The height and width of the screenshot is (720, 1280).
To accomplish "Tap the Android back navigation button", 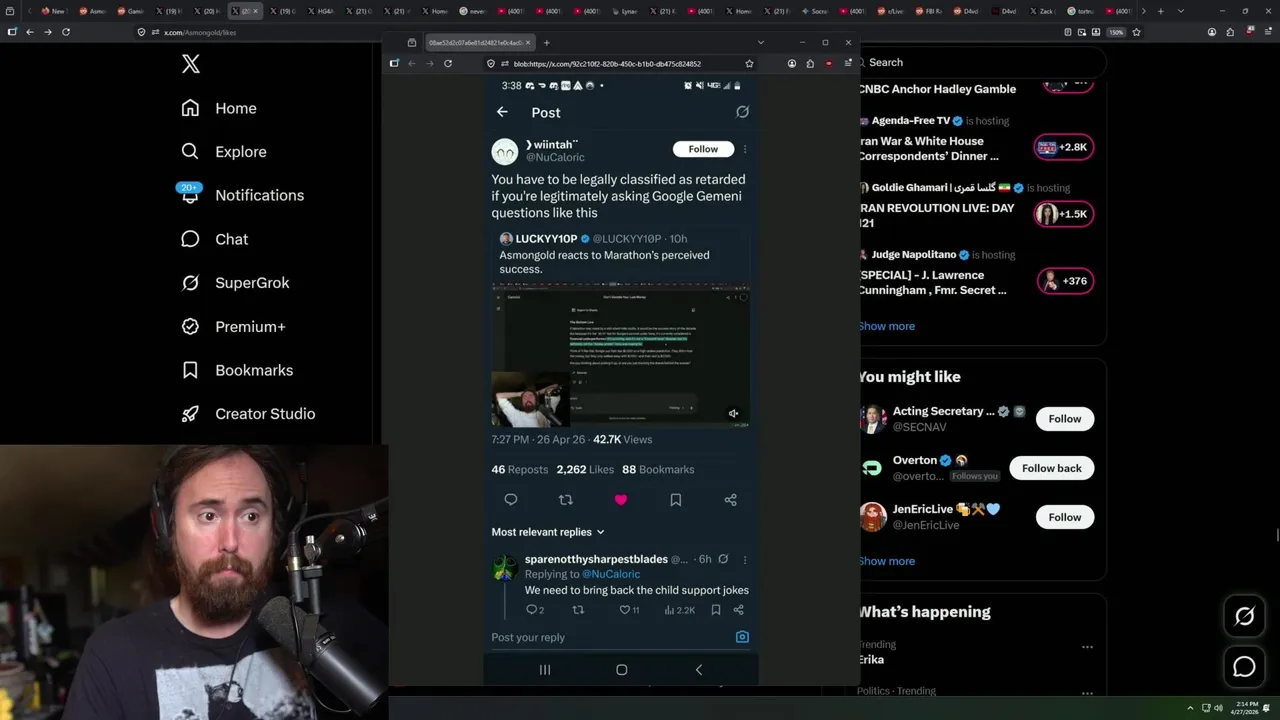I will (x=698, y=670).
